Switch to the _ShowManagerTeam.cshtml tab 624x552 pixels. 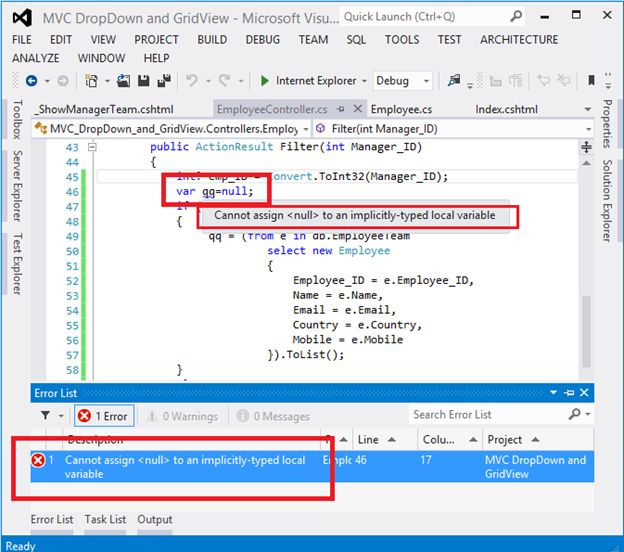[x=104, y=109]
